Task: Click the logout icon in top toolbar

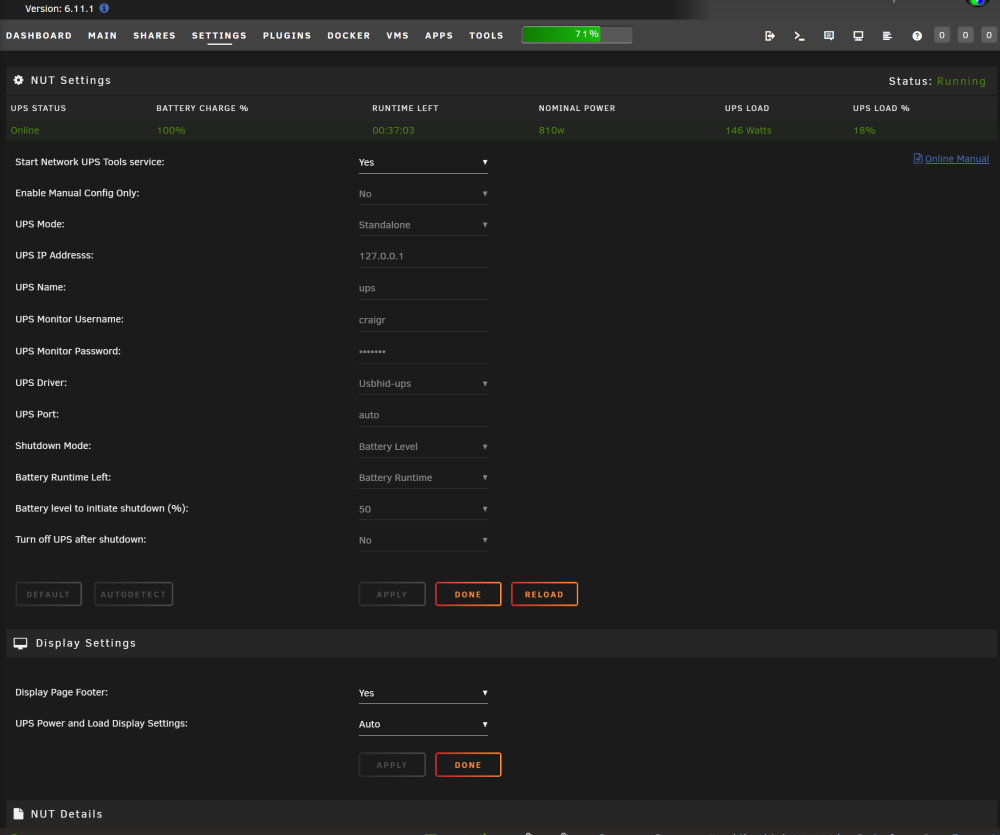Action: pos(770,36)
